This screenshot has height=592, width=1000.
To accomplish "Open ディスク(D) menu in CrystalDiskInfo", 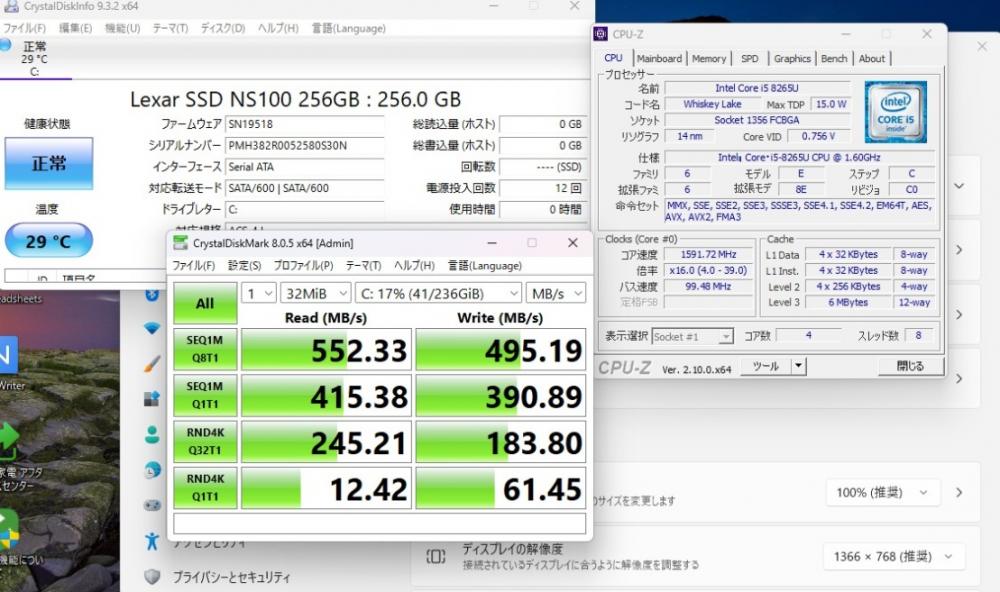I will pyautogui.click(x=223, y=28).
